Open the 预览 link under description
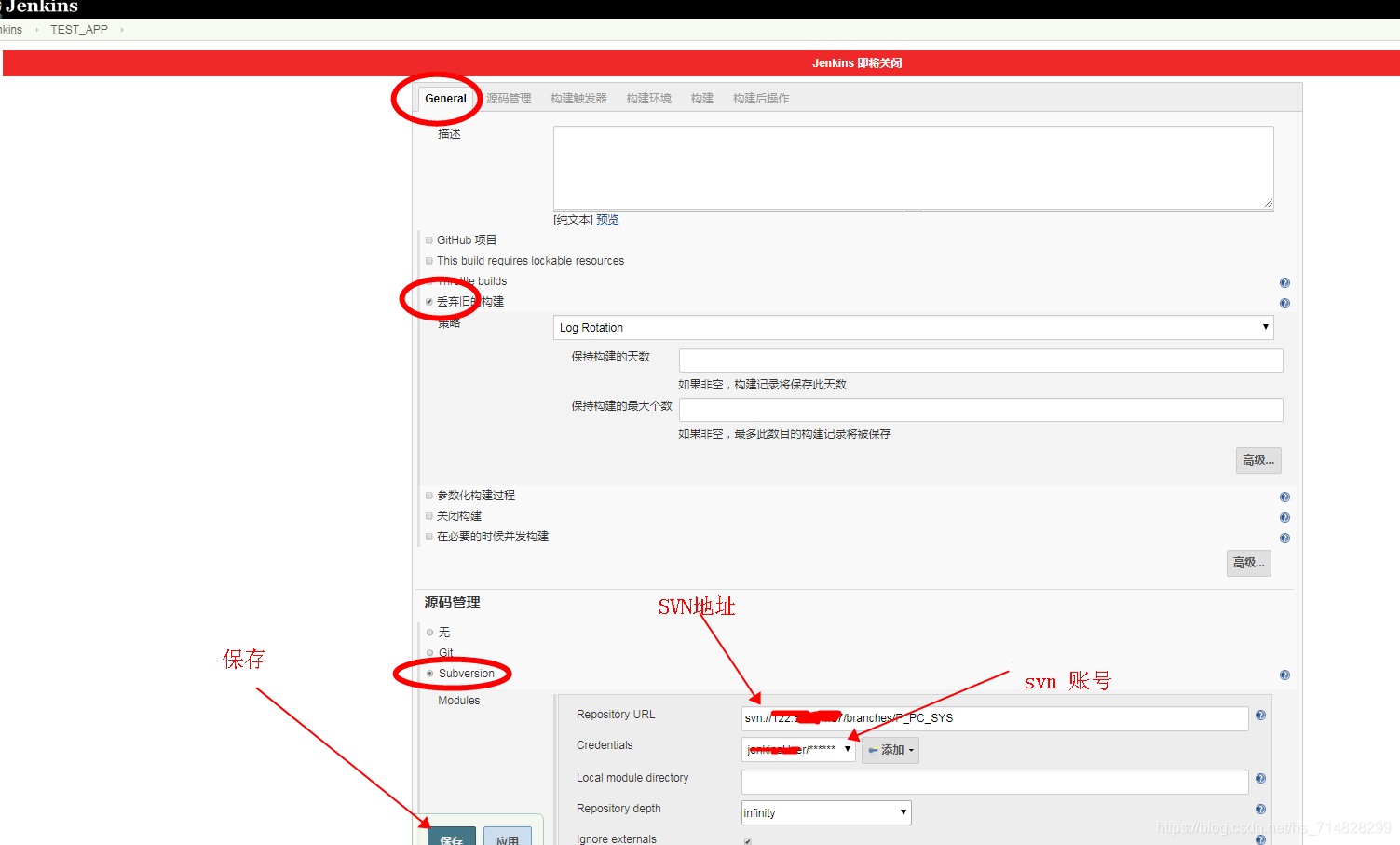The height and width of the screenshot is (845, 1400). coord(607,220)
